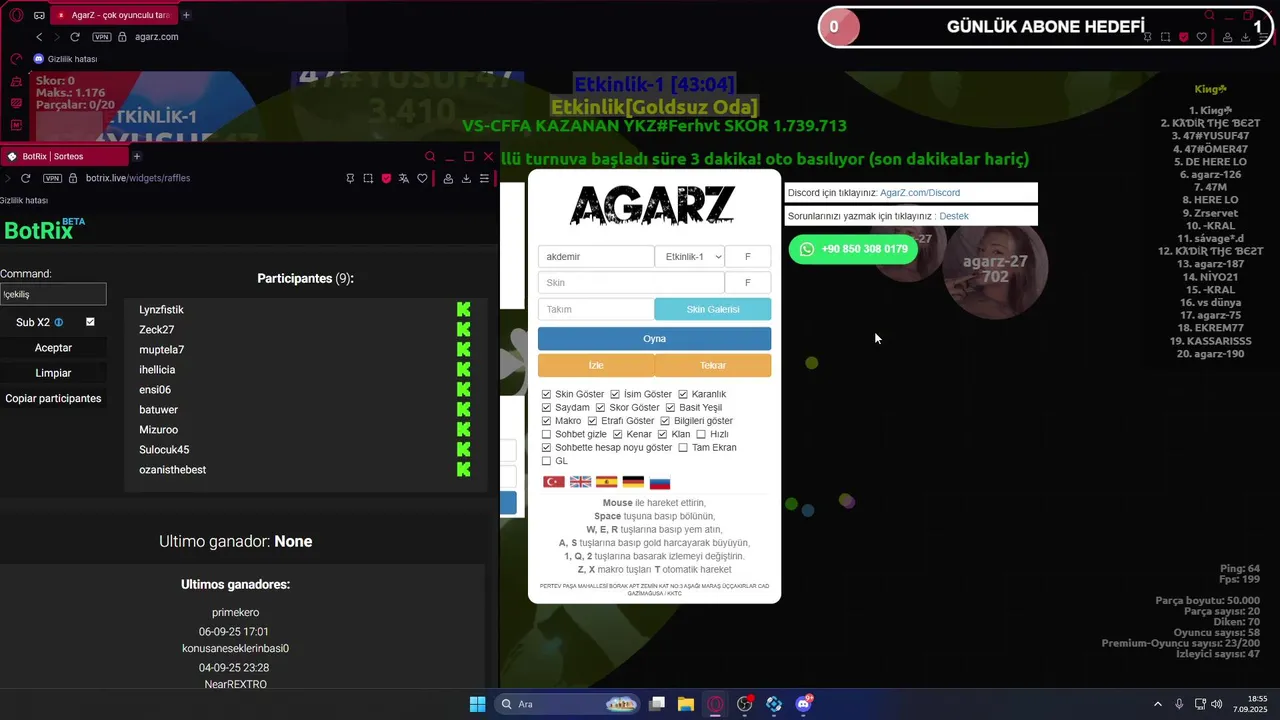Image resolution: width=1280 pixels, height=720 pixels.
Task: Click the taskbar volume icon
Action: pyautogui.click(x=1216, y=704)
